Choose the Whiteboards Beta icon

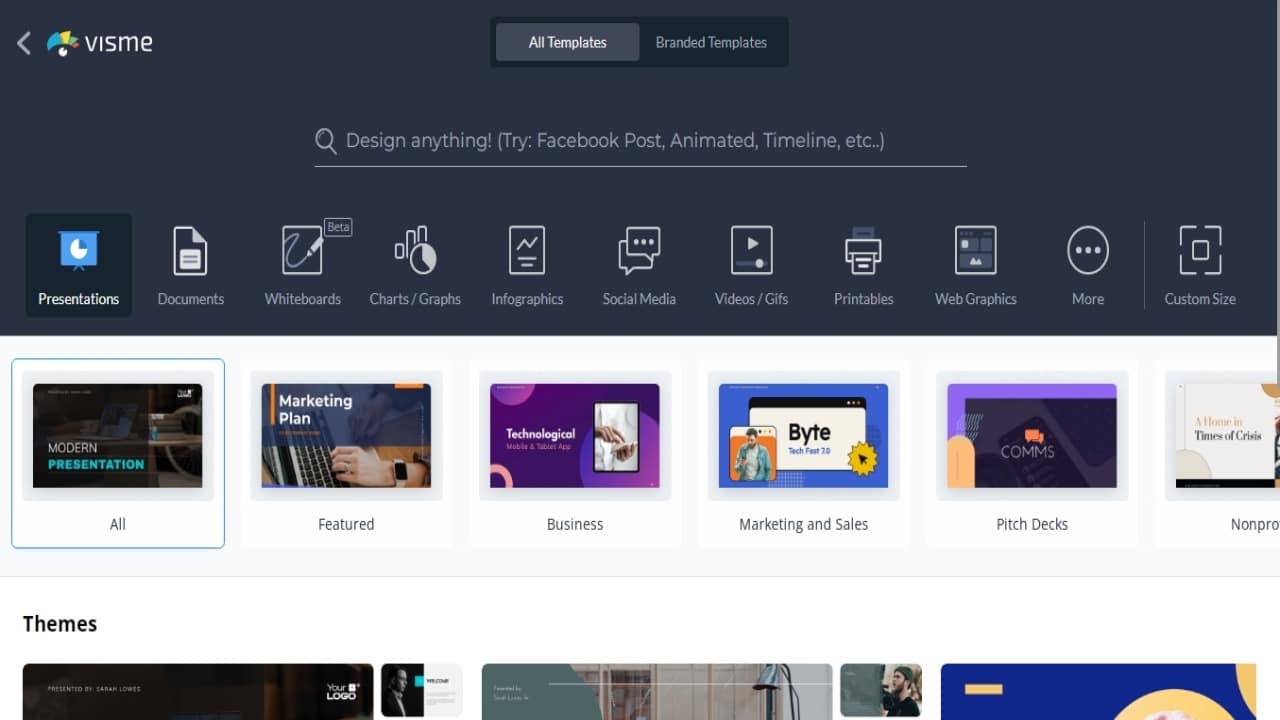pos(303,250)
